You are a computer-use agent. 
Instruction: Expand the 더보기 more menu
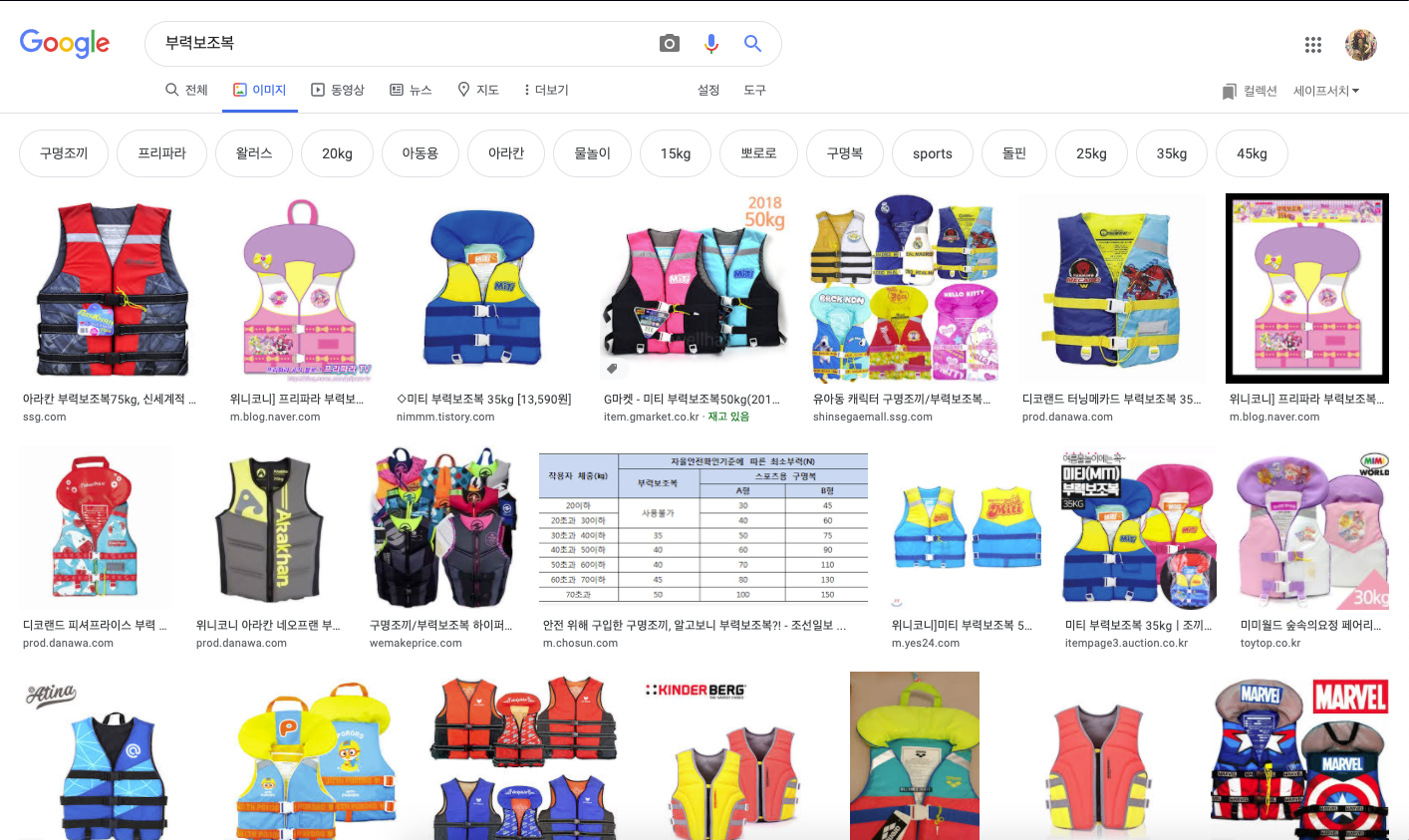click(x=545, y=90)
